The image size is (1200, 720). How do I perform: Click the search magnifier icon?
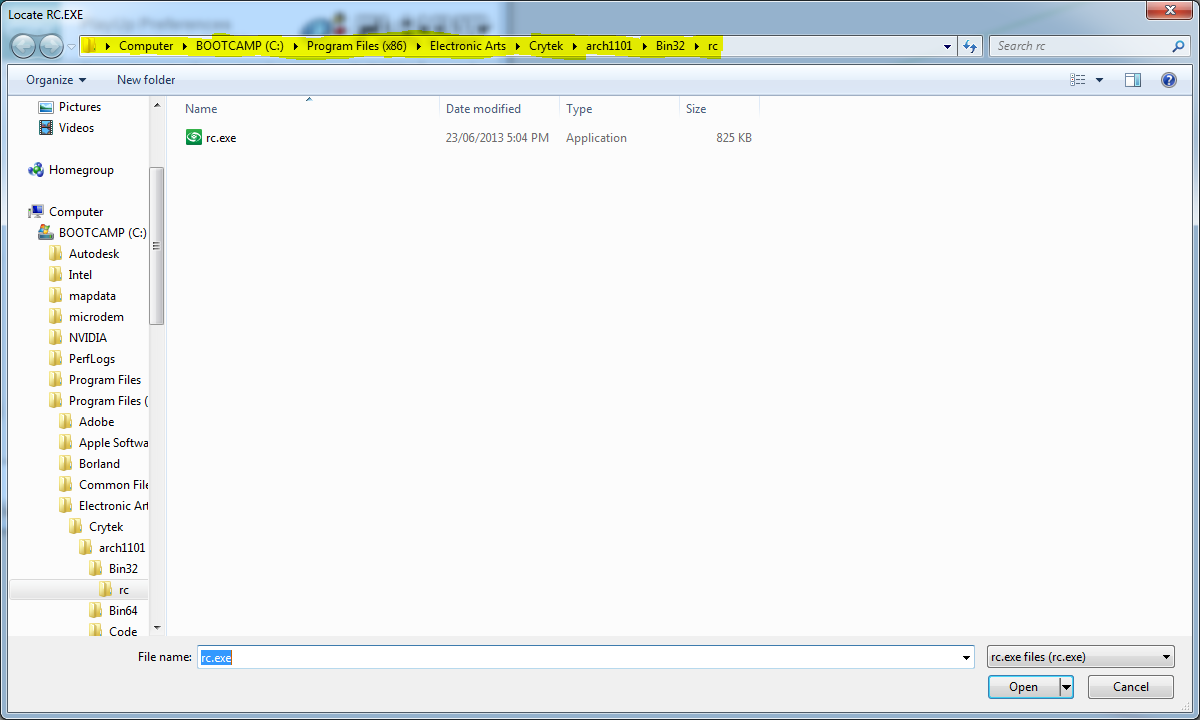tap(1178, 46)
